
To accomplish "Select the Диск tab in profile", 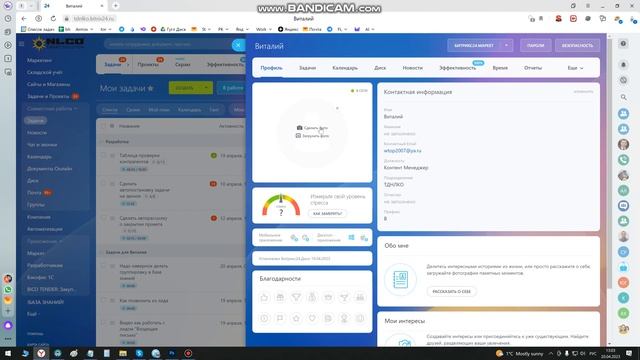I will [380, 68].
